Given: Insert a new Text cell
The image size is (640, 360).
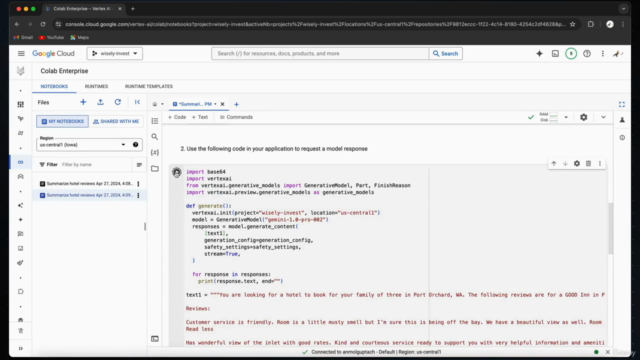Looking at the screenshot, I should pyautogui.click(x=200, y=117).
